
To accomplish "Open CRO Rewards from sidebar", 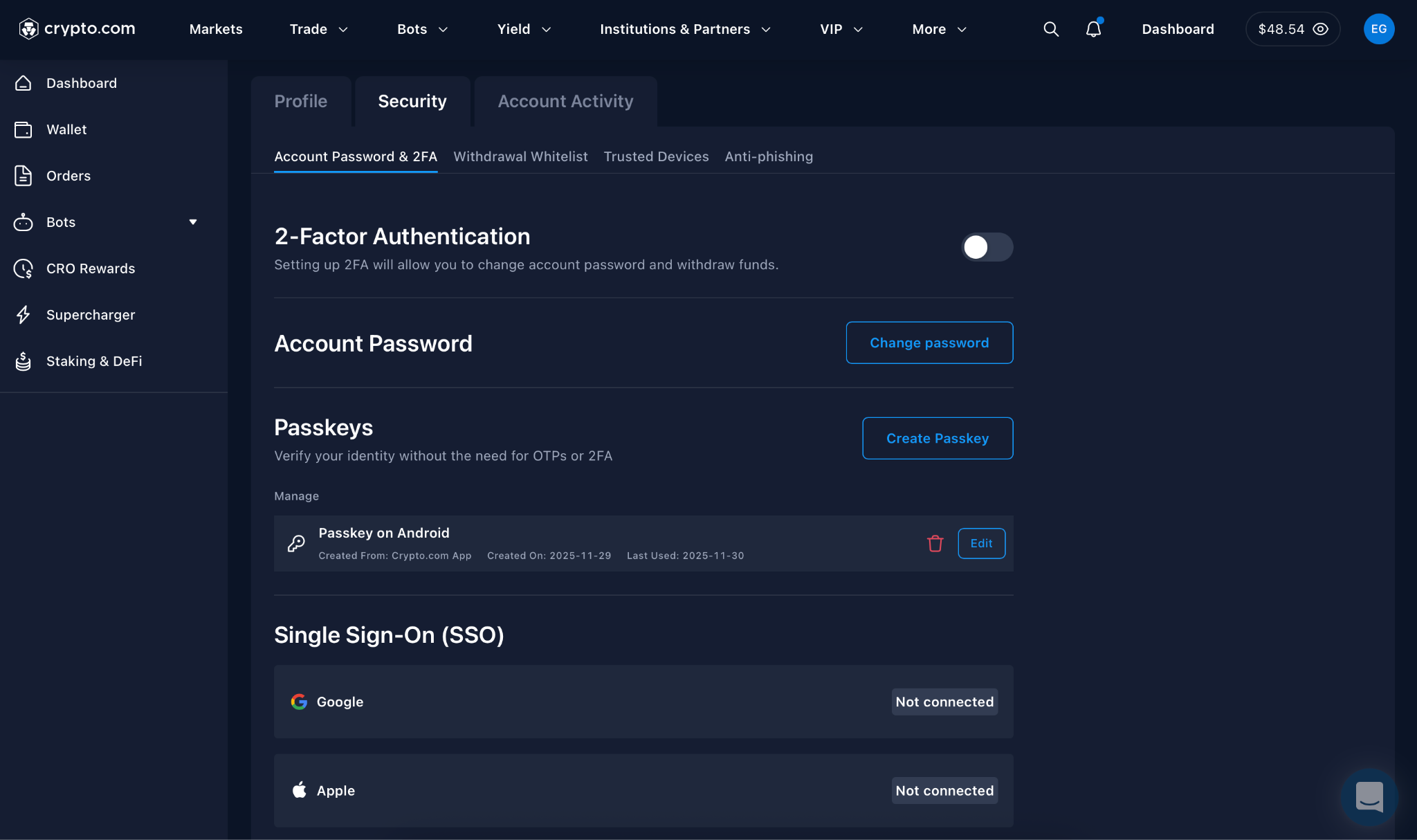I will (91, 268).
